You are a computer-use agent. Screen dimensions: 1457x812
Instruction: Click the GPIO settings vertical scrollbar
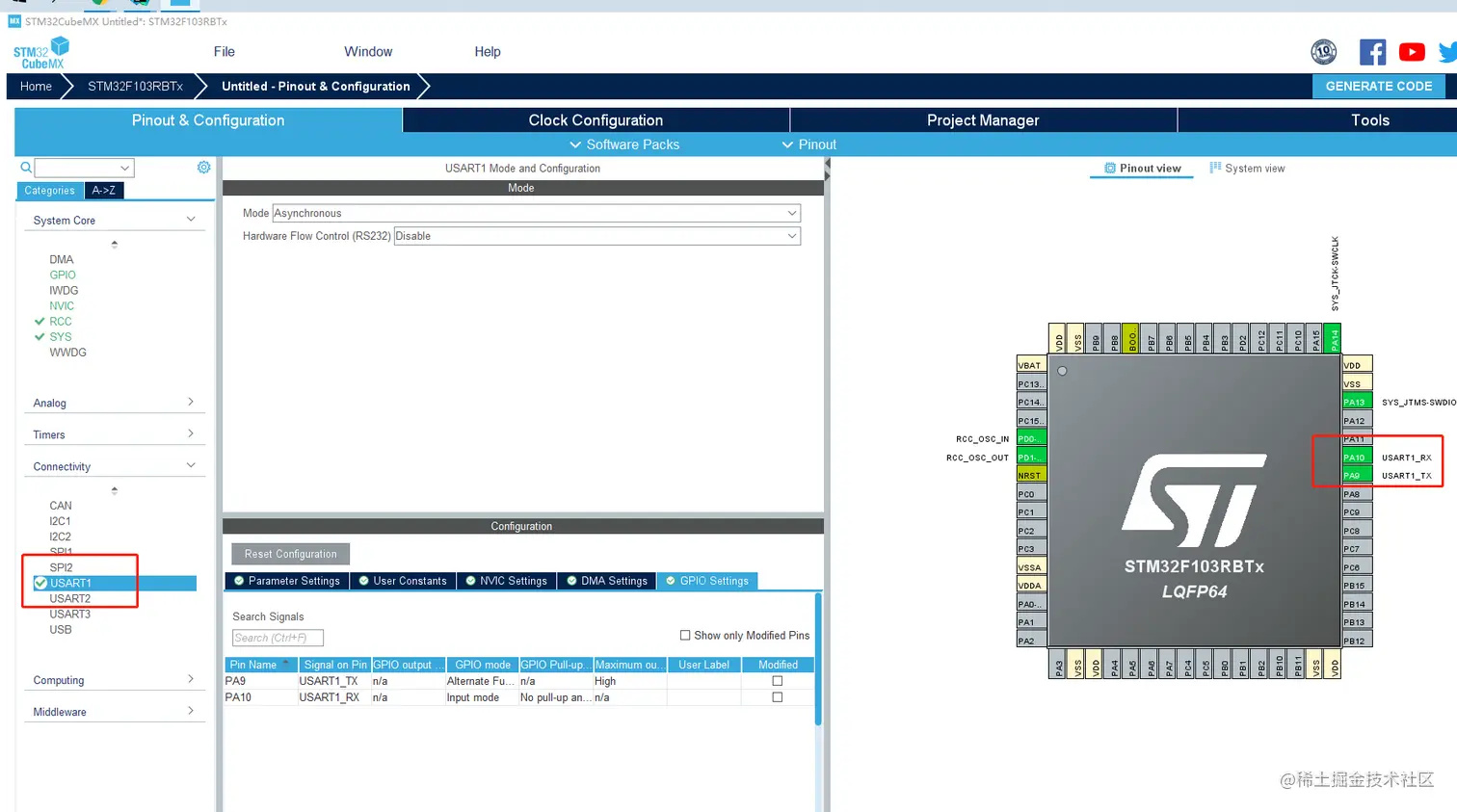pos(818,659)
